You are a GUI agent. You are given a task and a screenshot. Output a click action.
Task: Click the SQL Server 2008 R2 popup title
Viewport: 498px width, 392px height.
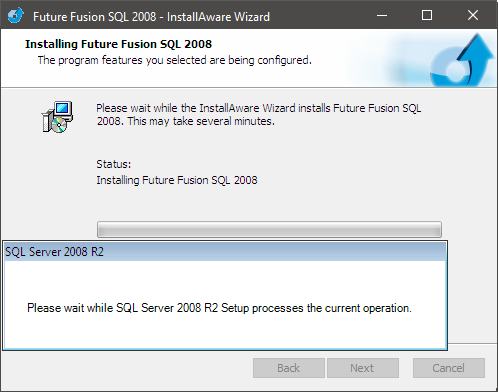[x=54, y=252]
